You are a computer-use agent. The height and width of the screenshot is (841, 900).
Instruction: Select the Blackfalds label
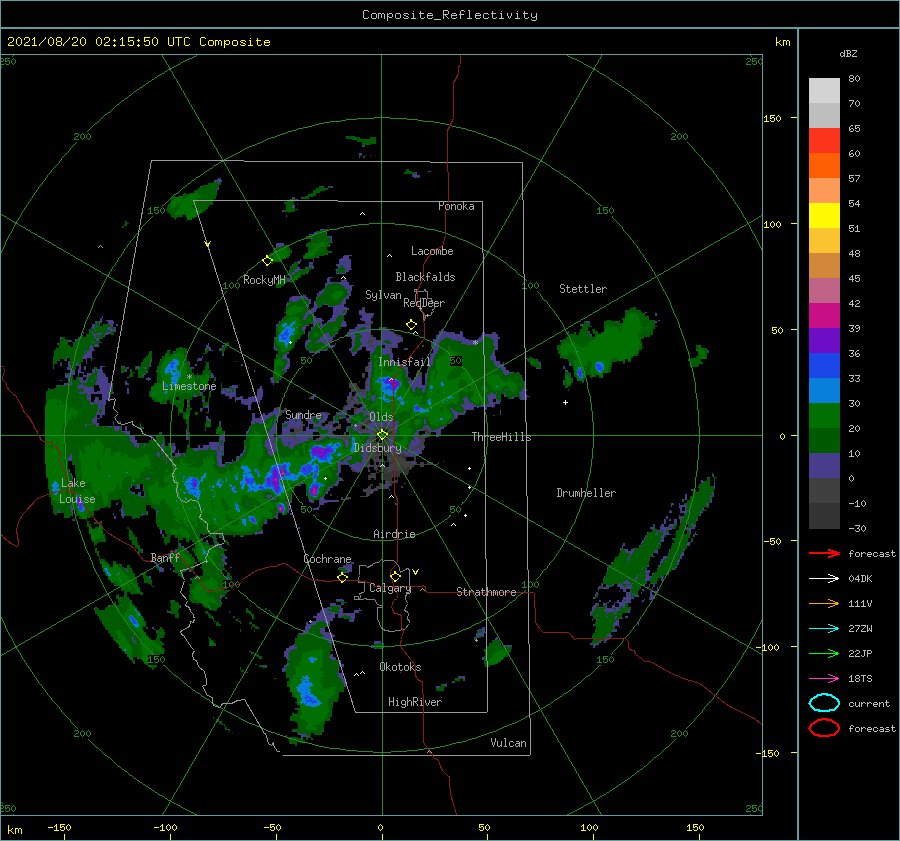point(425,277)
